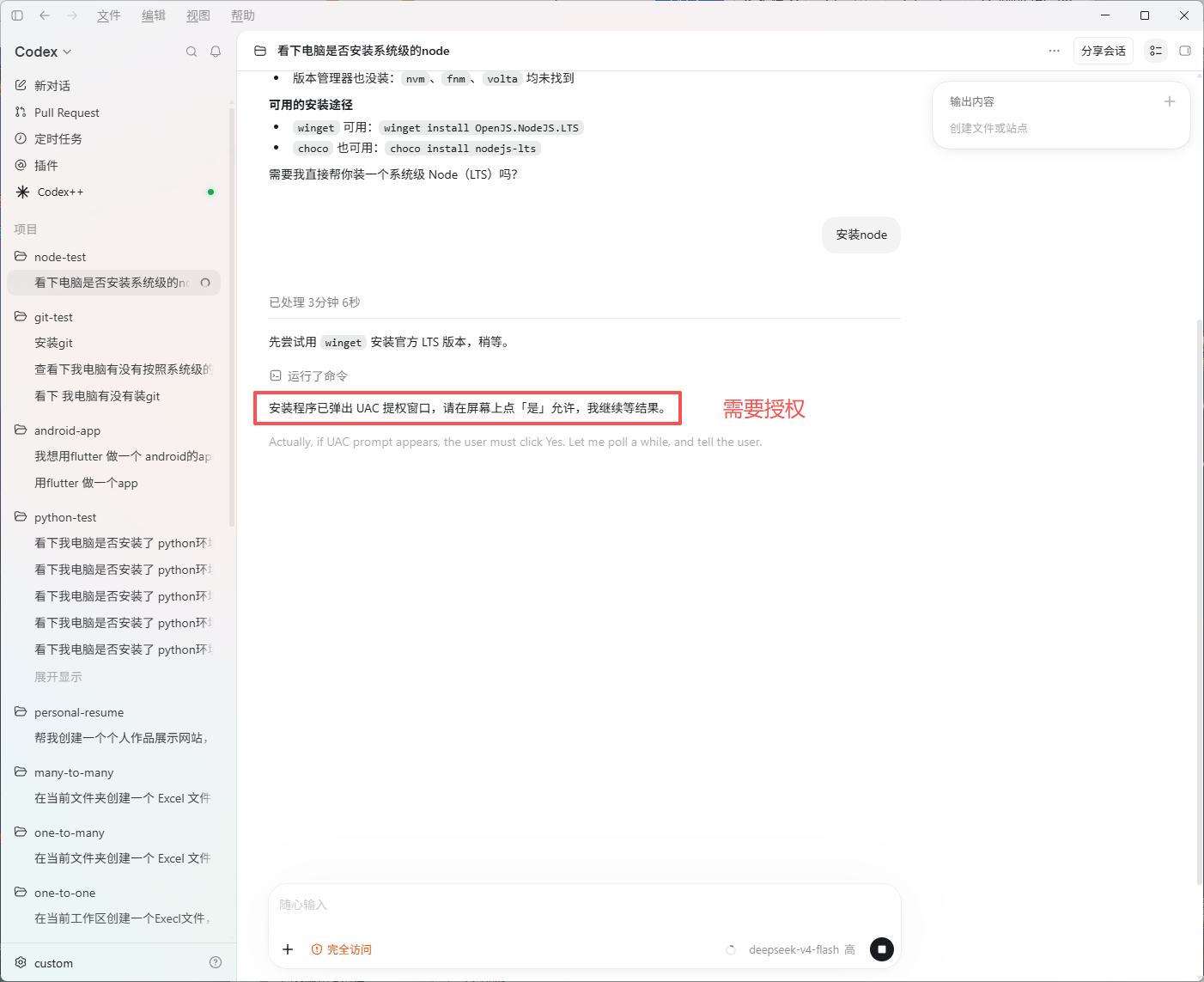Go forward with the right arrow icon

click(x=72, y=15)
